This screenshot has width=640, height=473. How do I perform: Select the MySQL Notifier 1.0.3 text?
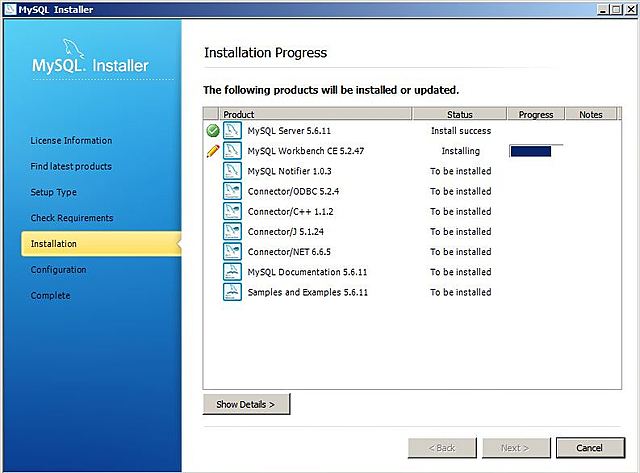pos(289,171)
